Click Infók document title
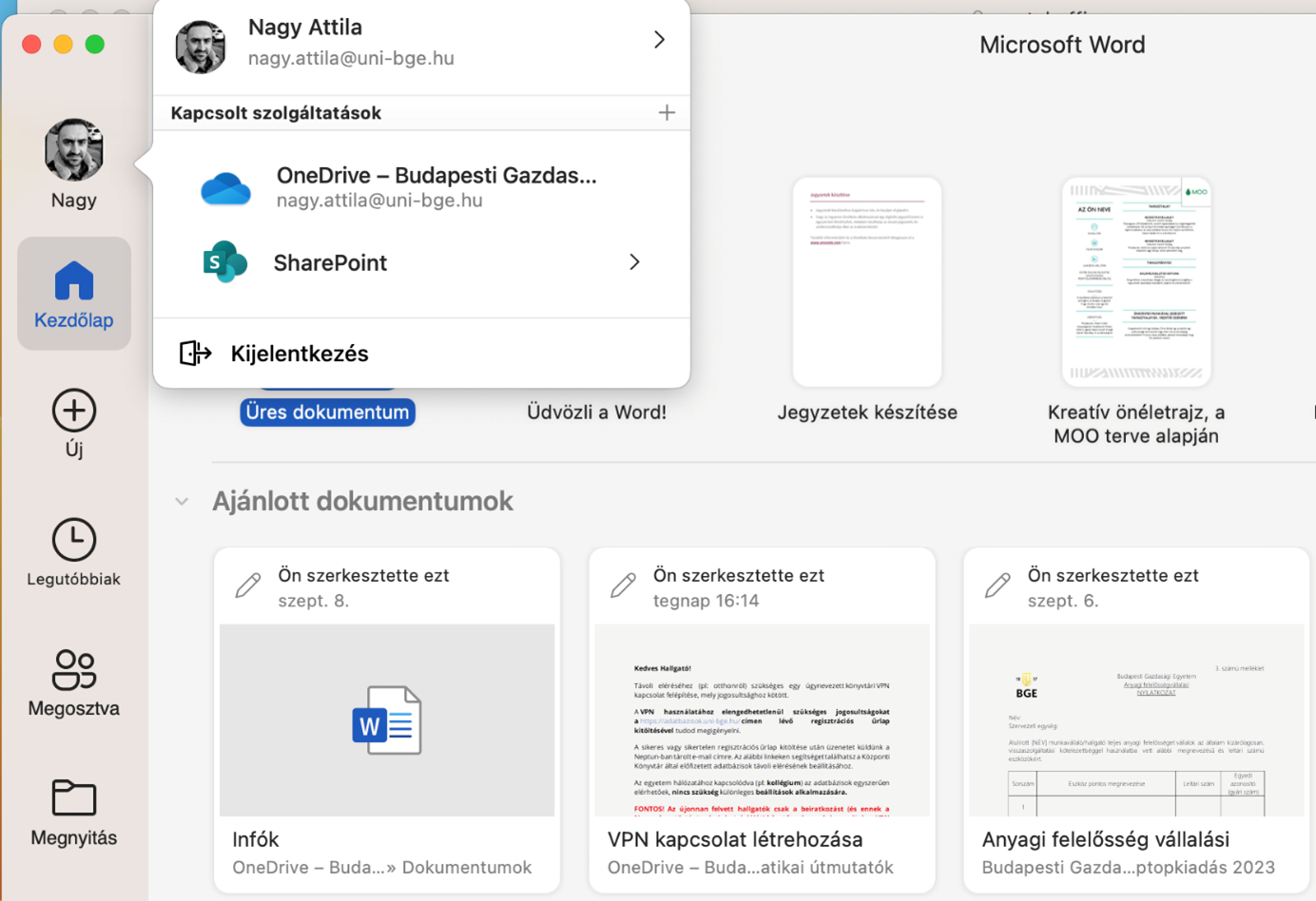Viewport: 1316px width, 901px height. pyautogui.click(x=256, y=839)
